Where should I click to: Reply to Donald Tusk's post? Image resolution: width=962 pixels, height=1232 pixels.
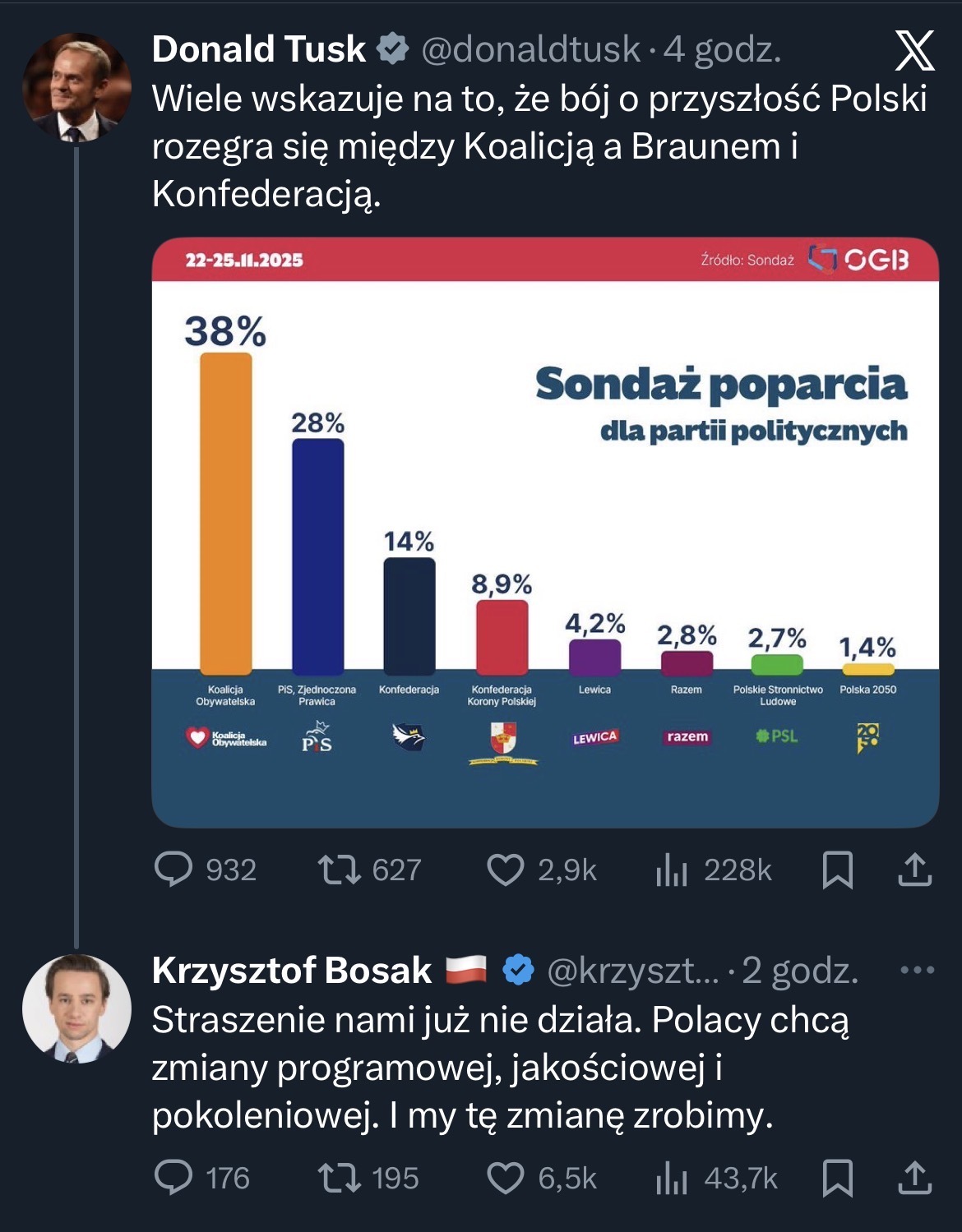pyautogui.click(x=173, y=870)
